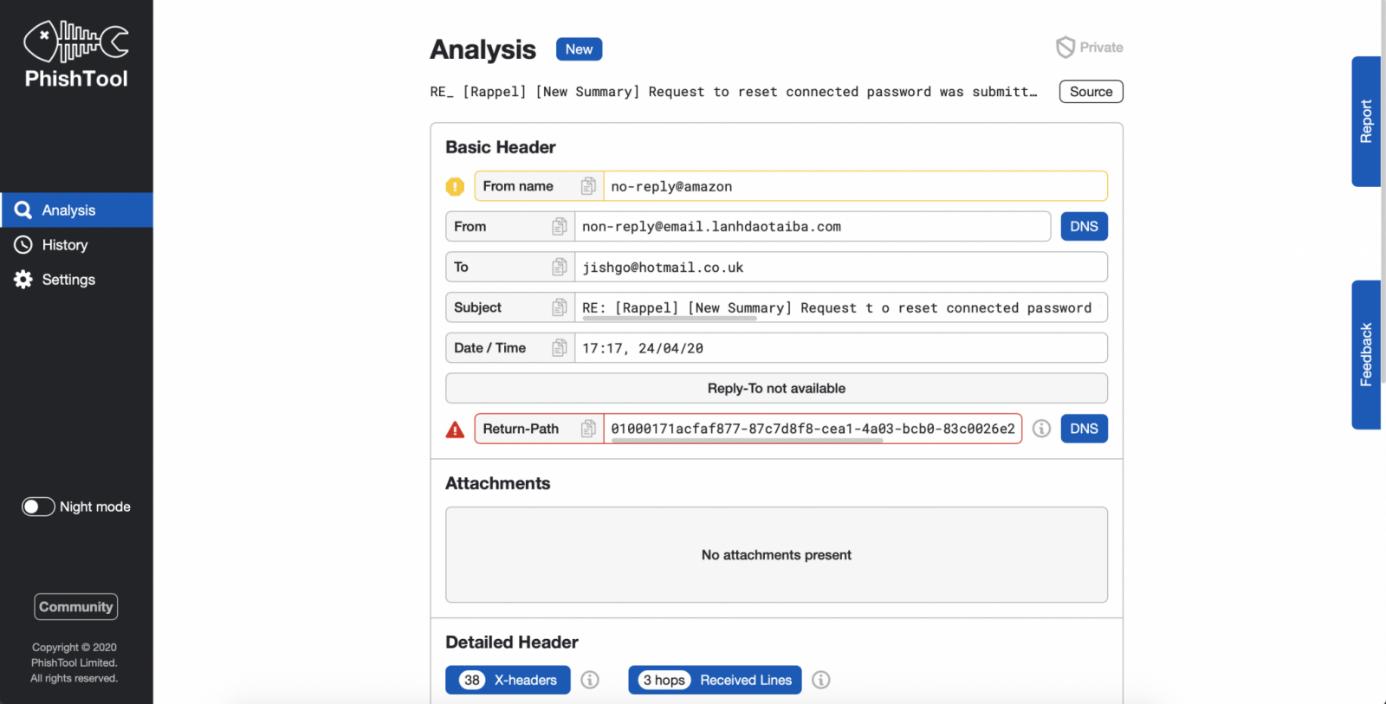This screenshot has height=704, width=1386.
Task: Click DNS button on From row
Action: pos(1084,227)
